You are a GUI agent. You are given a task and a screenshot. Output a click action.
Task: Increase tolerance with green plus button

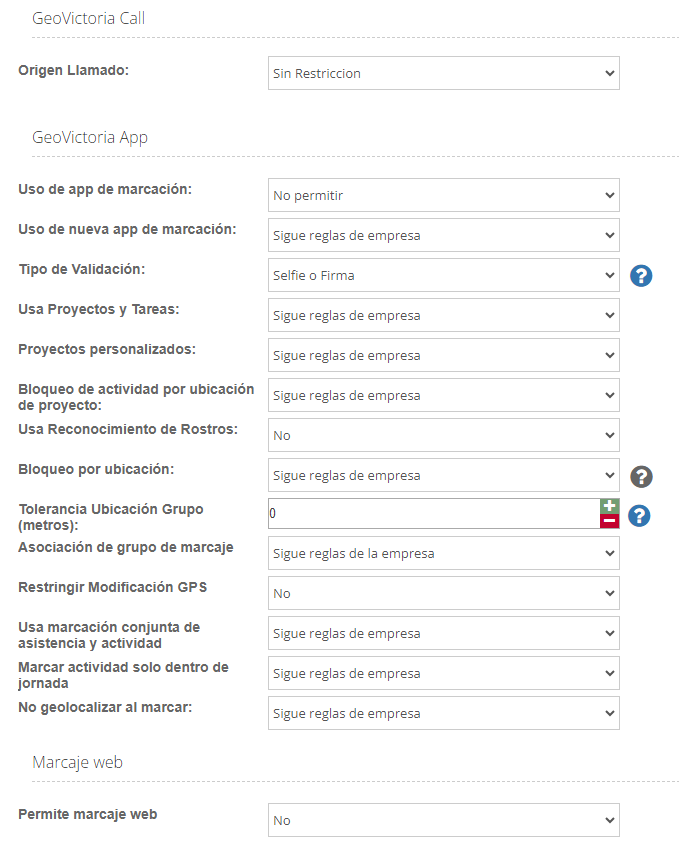(609, 506)
